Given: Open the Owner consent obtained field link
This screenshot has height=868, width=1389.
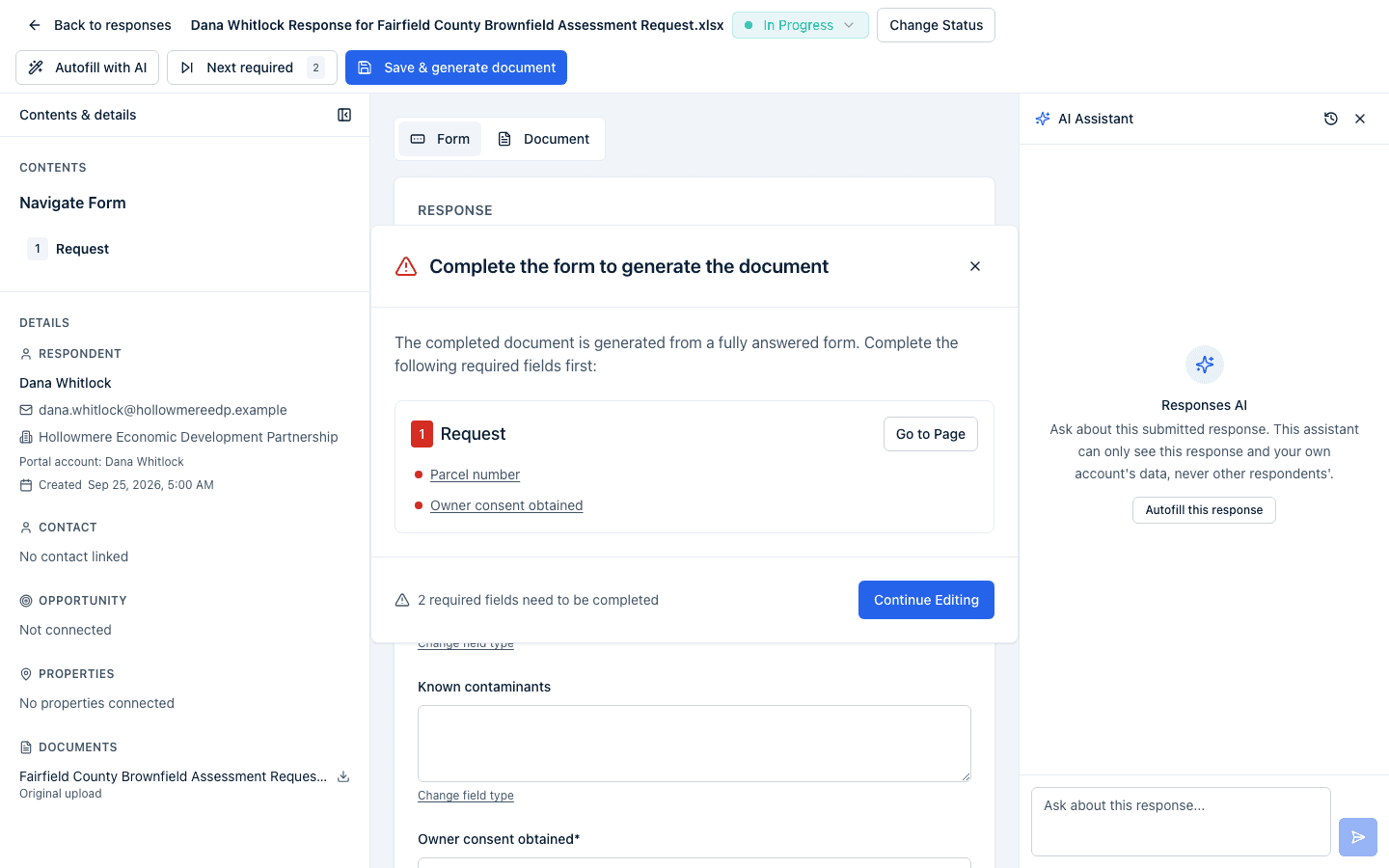Looking at the screenshot, I should pyautogui.click(x=506, y=505).
